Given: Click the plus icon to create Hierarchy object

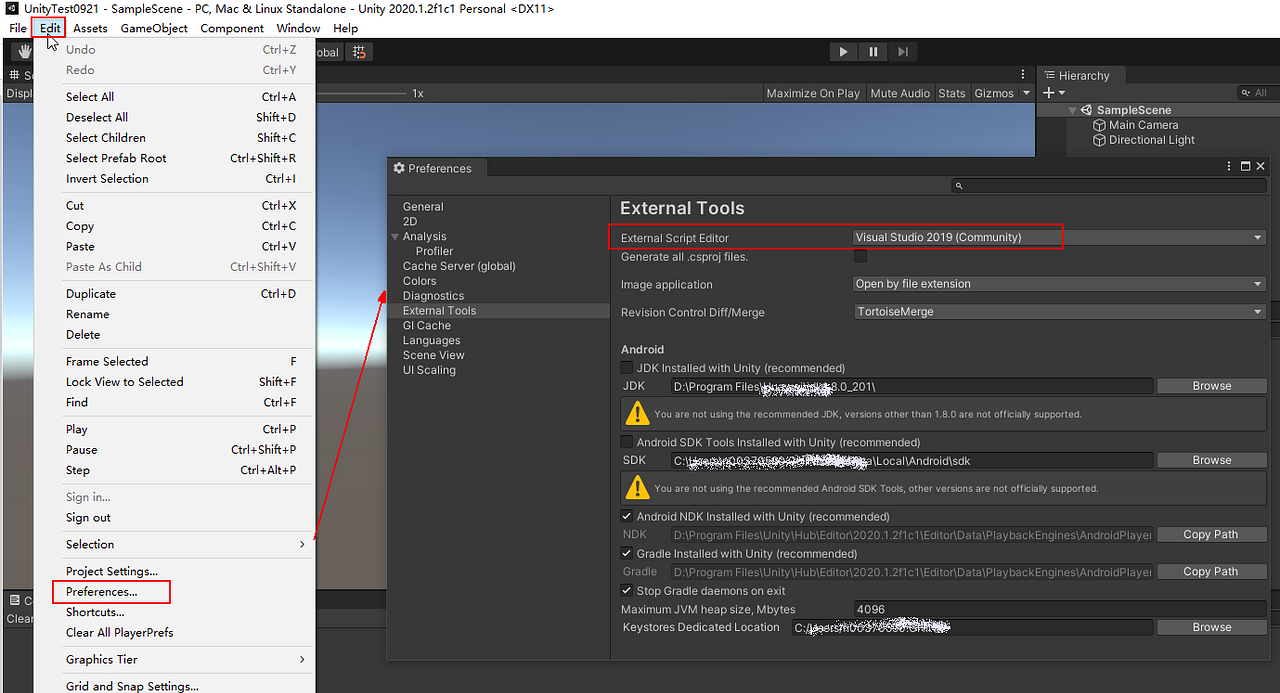Looking at the screenshot, I should (x=1046, y=92).
